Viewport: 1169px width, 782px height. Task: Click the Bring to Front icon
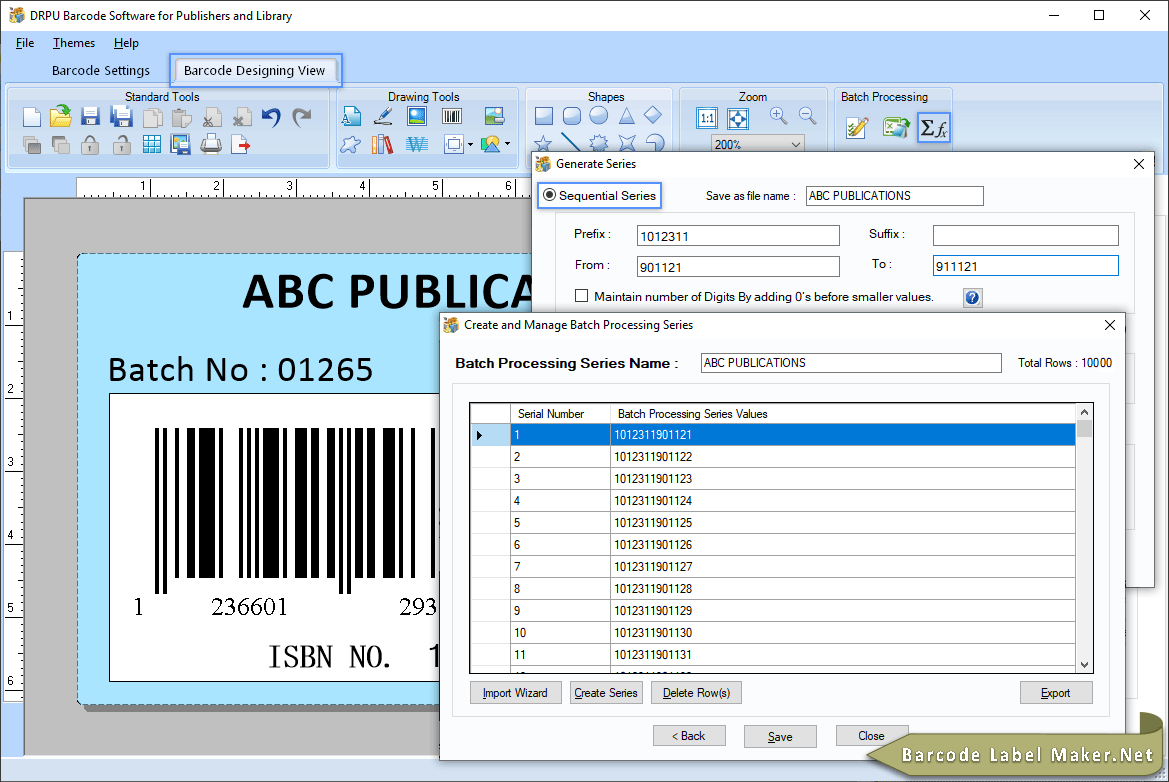[31, 145]
